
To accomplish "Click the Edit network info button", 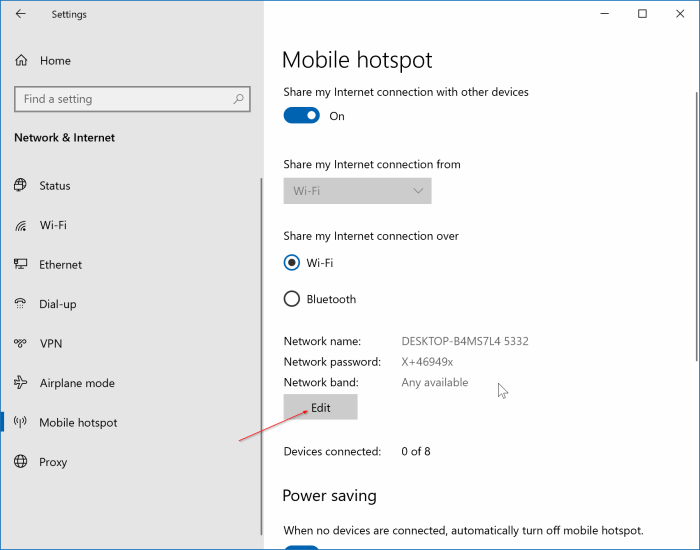I will [321, 407].
